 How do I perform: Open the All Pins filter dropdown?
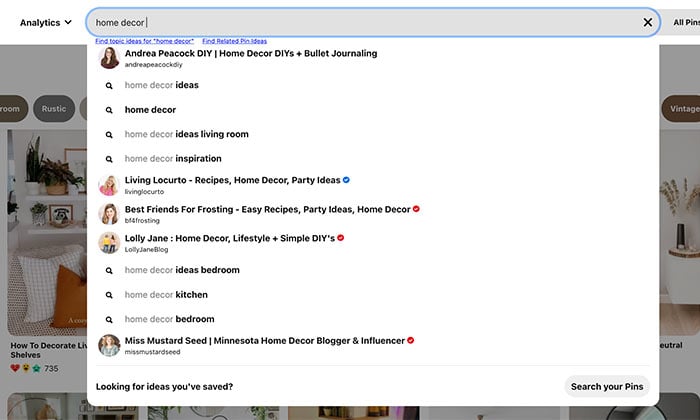(687, 22)
